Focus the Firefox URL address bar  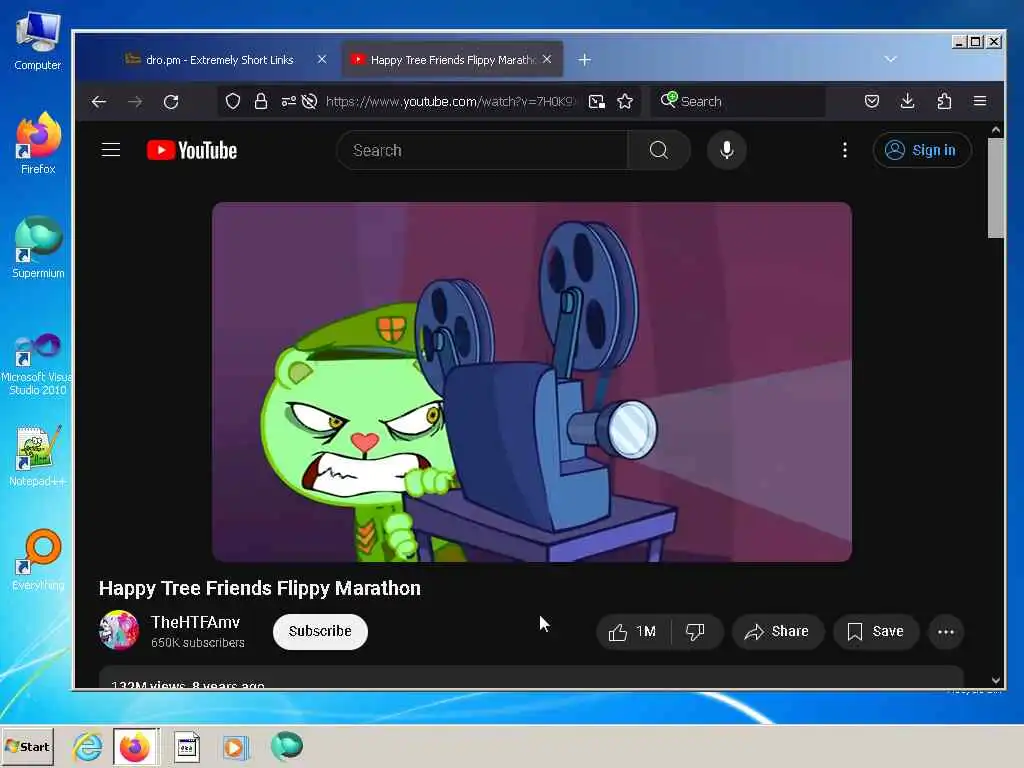(449, 101)
